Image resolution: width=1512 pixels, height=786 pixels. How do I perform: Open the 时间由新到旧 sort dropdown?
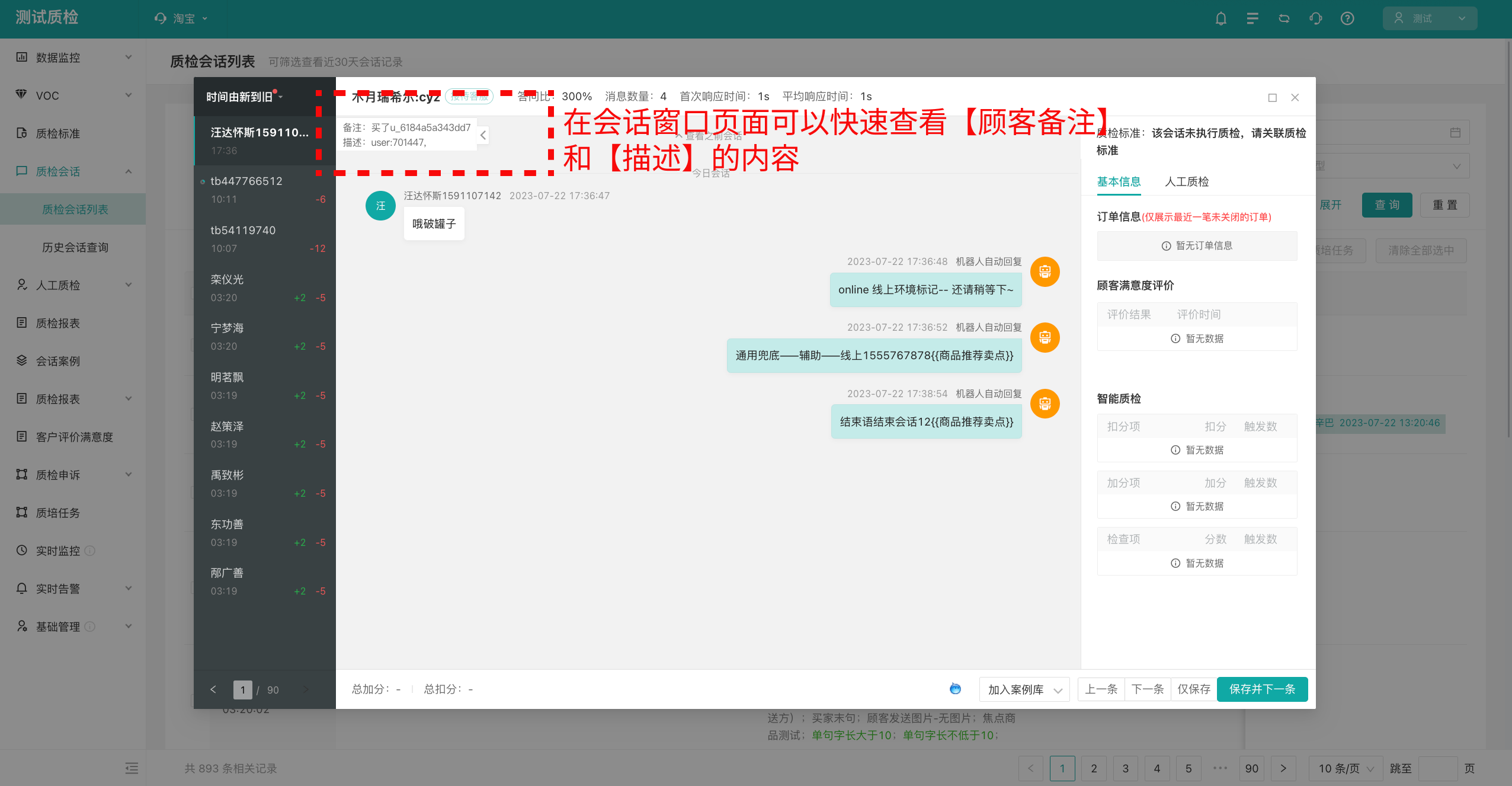(244, 97)
